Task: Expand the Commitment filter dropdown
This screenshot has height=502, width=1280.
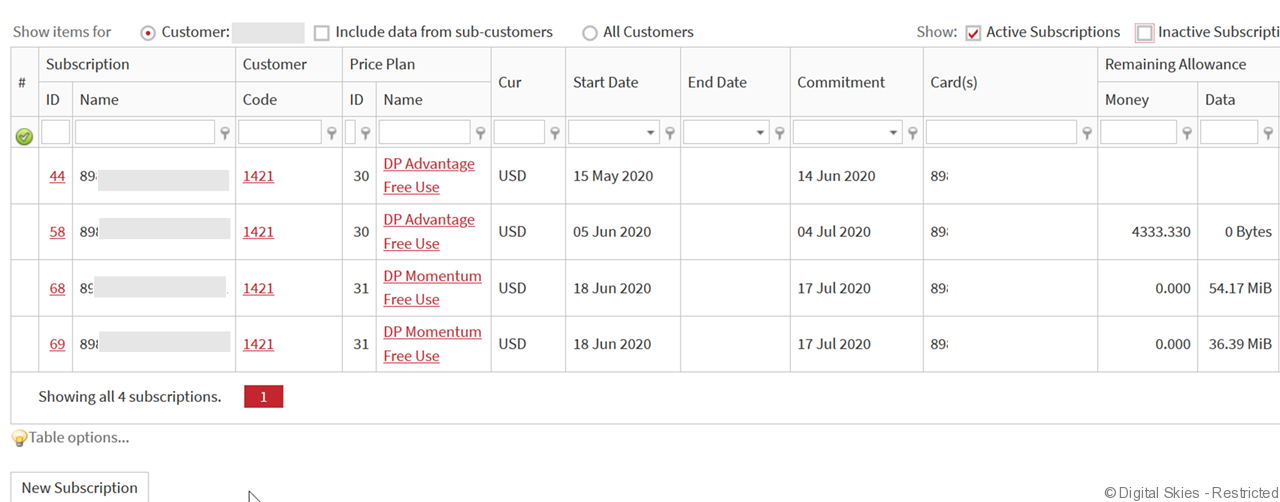Action: tap(893, 132)
